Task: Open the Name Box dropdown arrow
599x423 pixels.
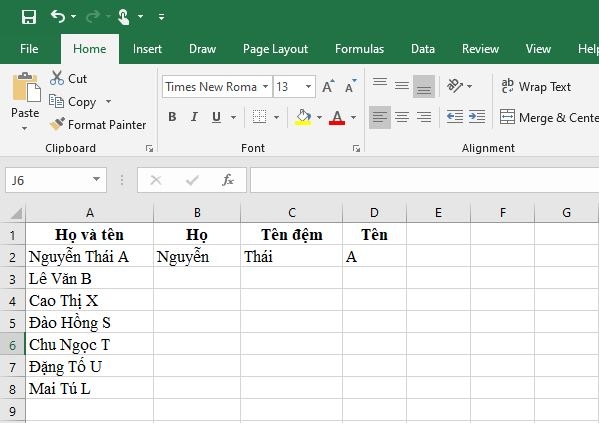Action: (97, 179)
